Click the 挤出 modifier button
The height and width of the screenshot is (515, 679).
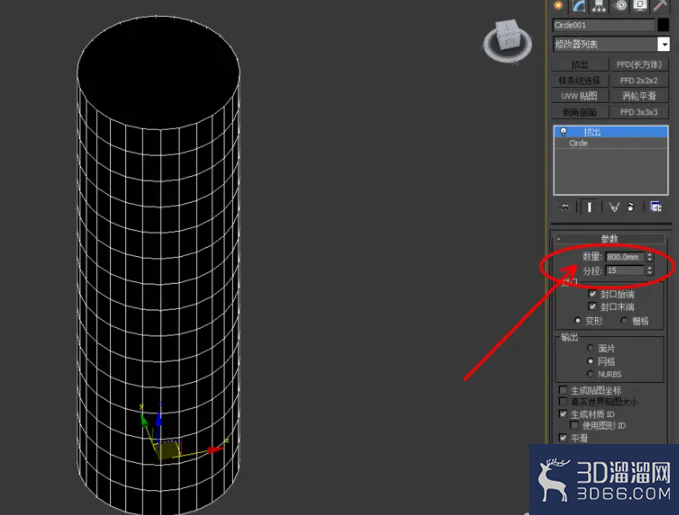[x=580, y=65]
